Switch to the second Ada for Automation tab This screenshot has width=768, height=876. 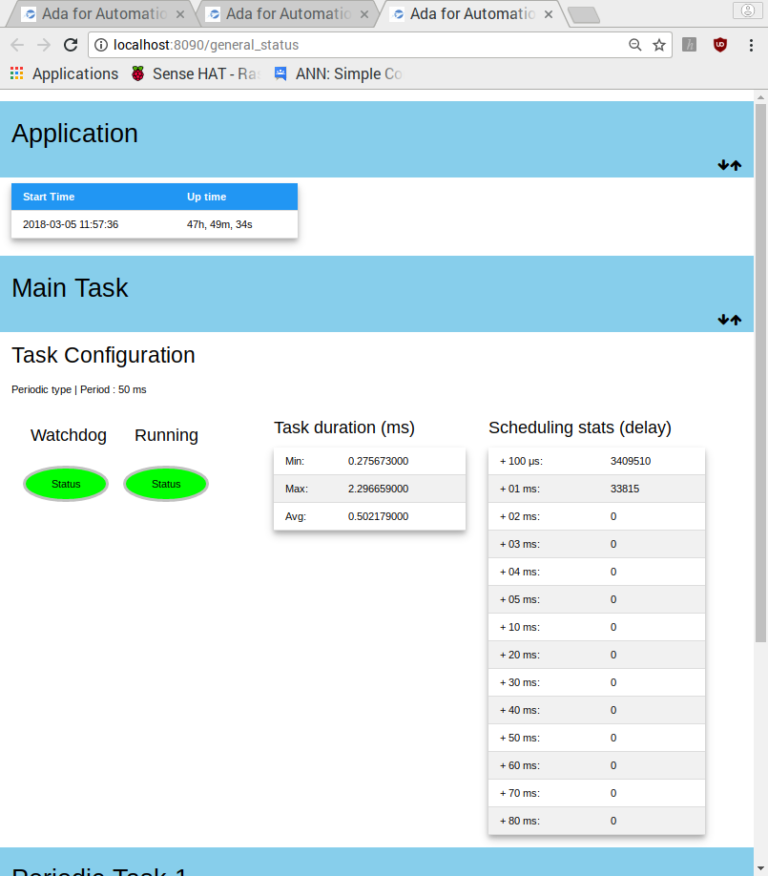pyautogui.click(x=280, y=14)
